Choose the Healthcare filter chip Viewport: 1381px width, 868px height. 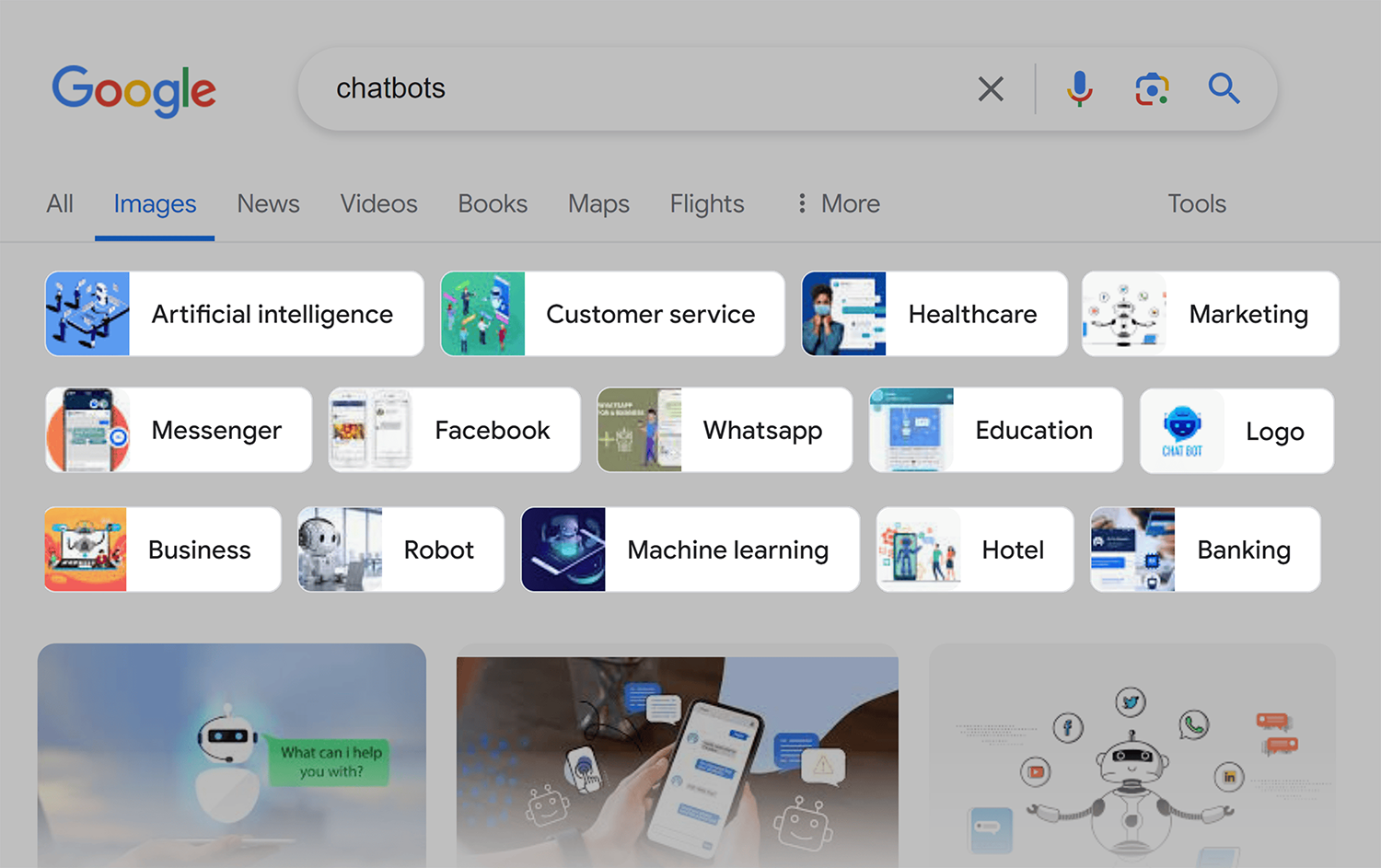pos(934,314)
